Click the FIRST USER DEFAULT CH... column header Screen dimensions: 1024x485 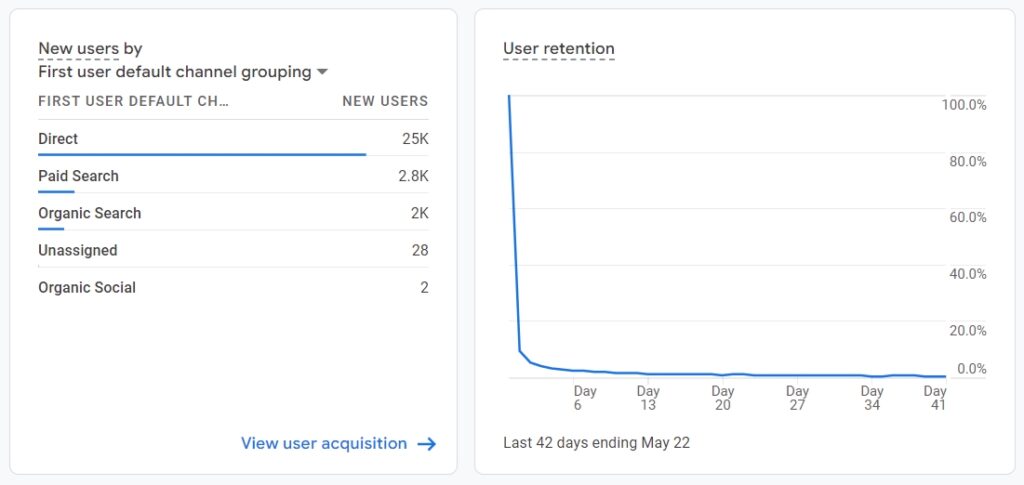click(133, 101)
